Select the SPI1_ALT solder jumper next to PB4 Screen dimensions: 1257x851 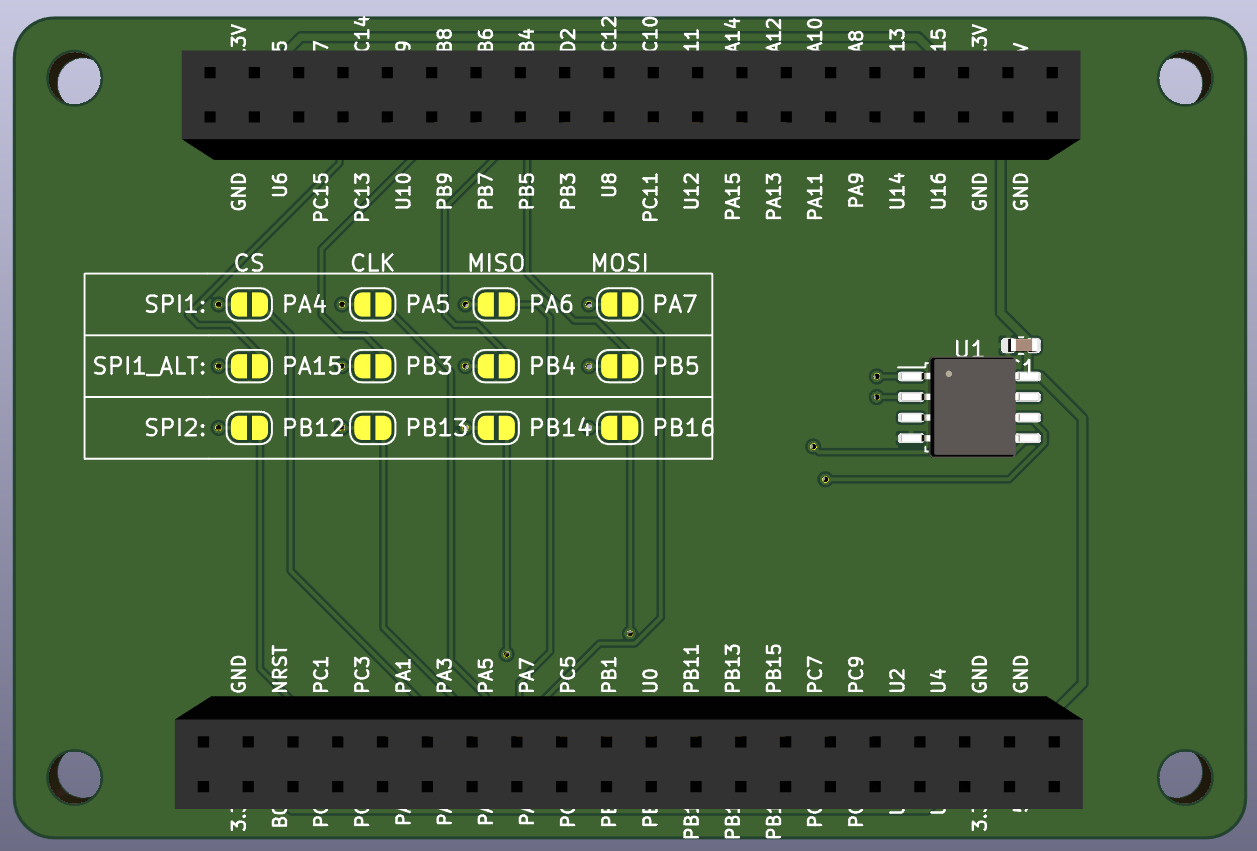point(495,366)
